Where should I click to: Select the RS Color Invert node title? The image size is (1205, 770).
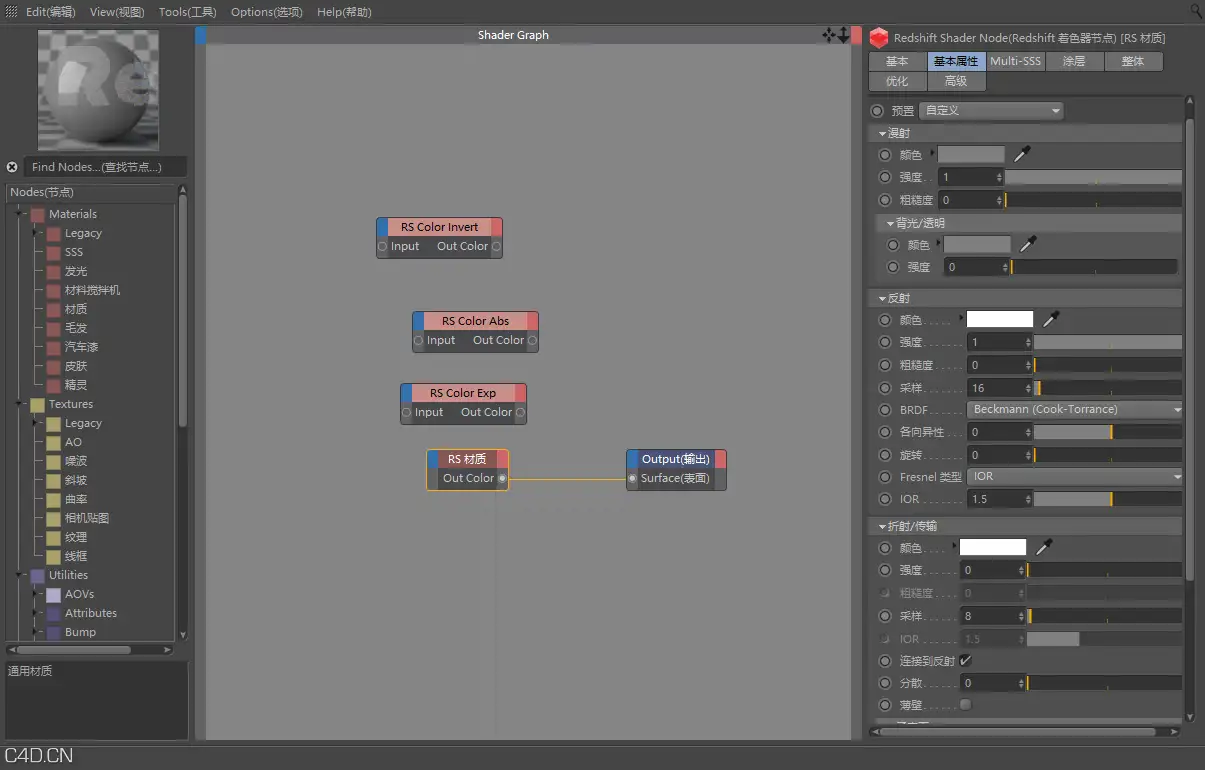440,227
